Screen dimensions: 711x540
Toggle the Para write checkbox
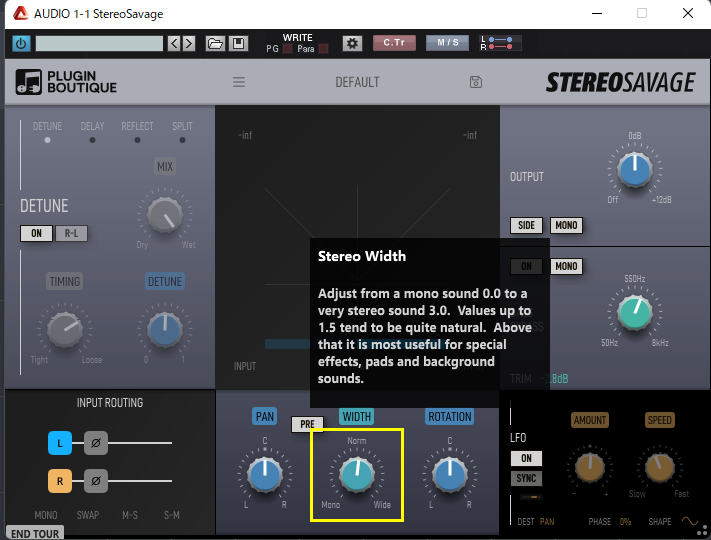tap(323, 49)
